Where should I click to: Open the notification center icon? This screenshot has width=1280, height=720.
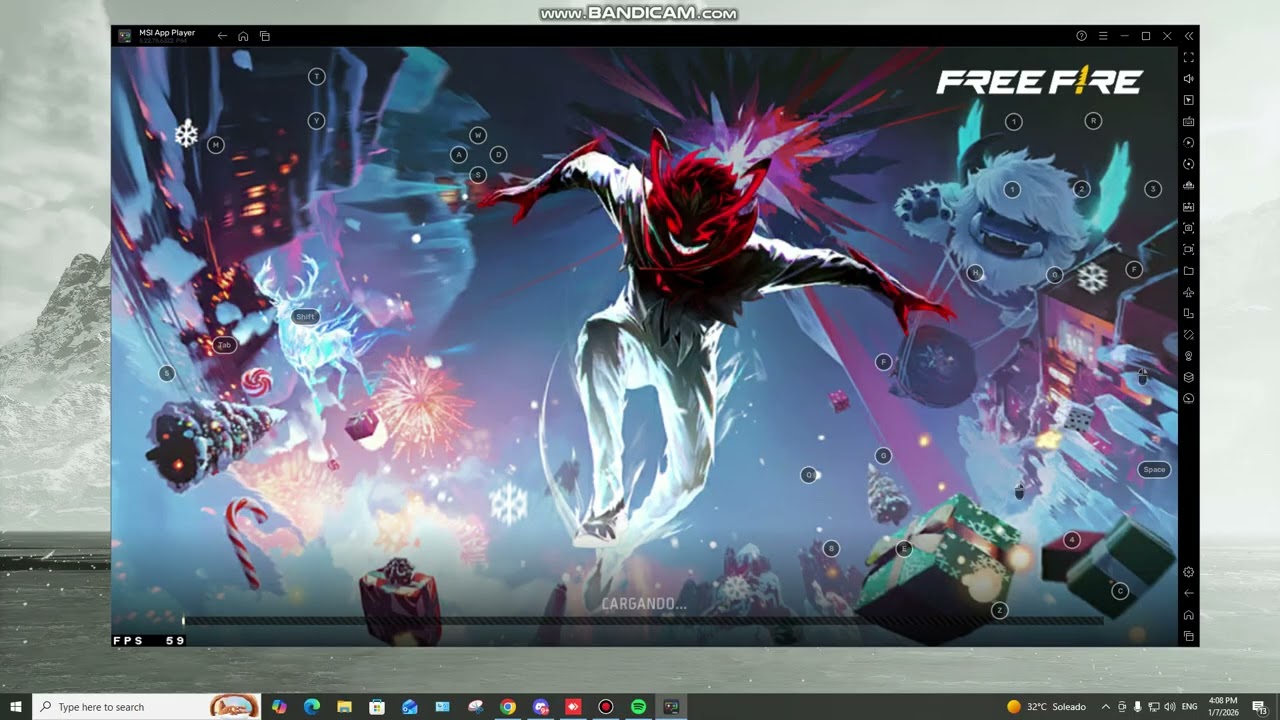click(1259, 707)
